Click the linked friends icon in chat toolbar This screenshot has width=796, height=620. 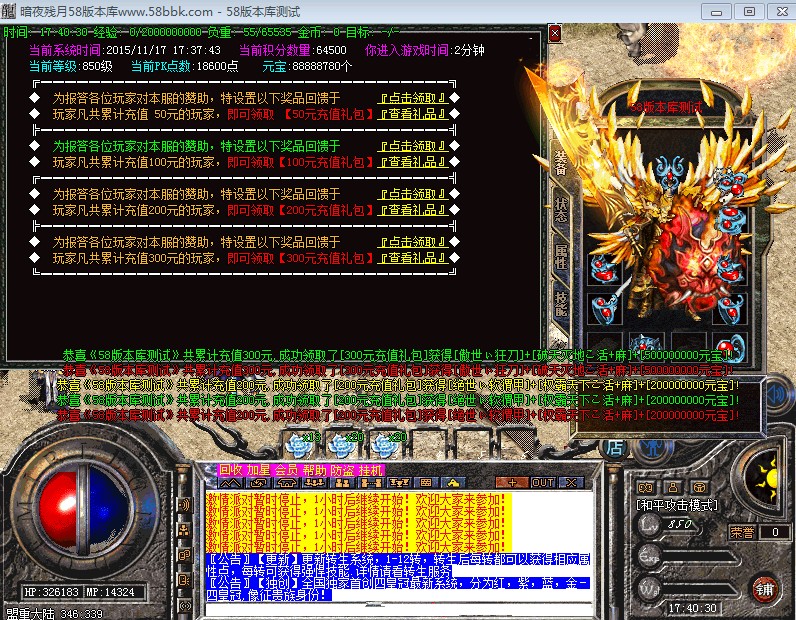pyautogui.click(x=371, y=483)
